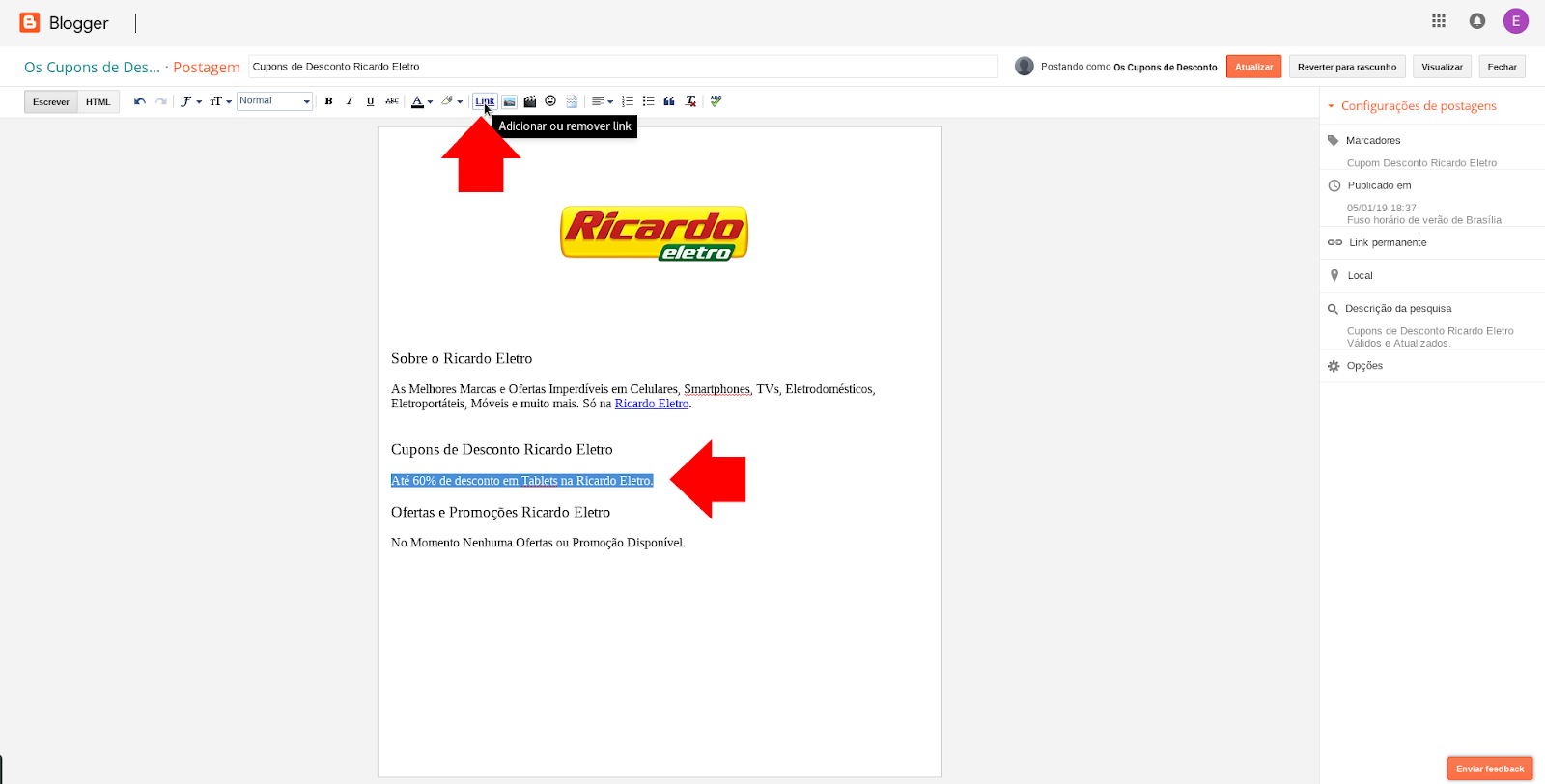Click the Ricardo Eletro hyperlink in text

(652, 404)
